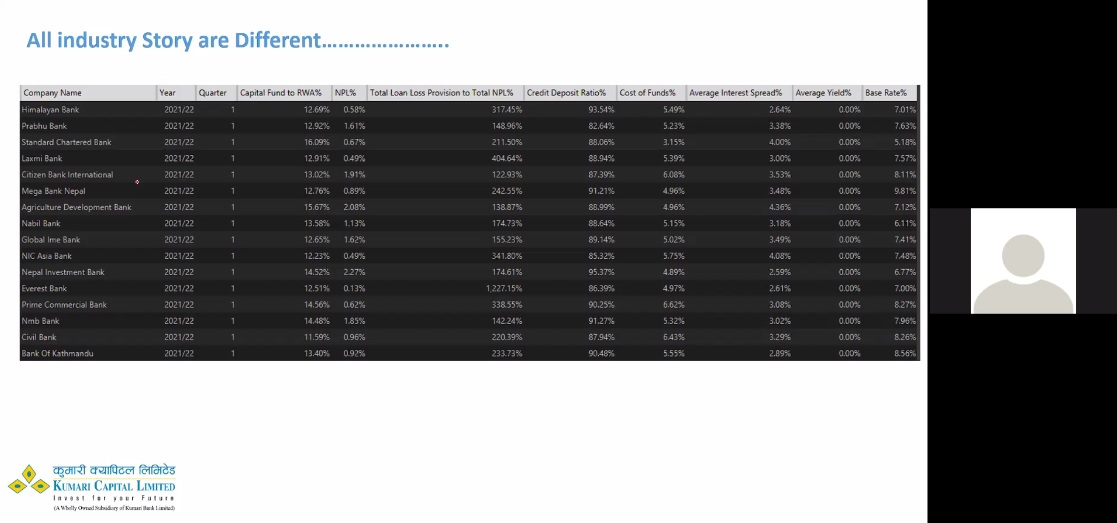Select the 95.37% credit deposit ratio cell
This screenshot has width=1117, height=523.
(601, 272)
